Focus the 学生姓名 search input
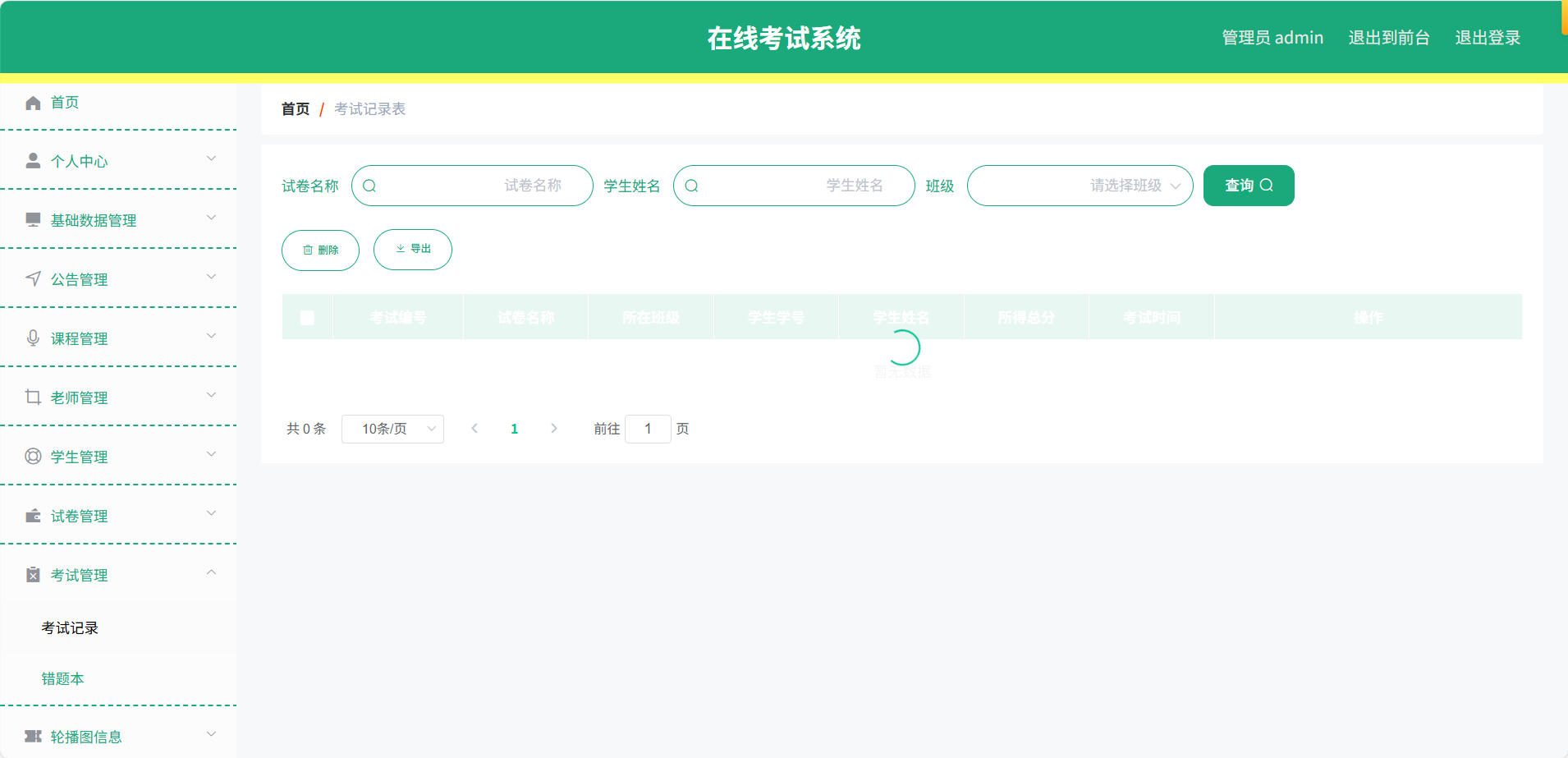The height and width of the screenshot is (758, 1568). tap(794, 186)
